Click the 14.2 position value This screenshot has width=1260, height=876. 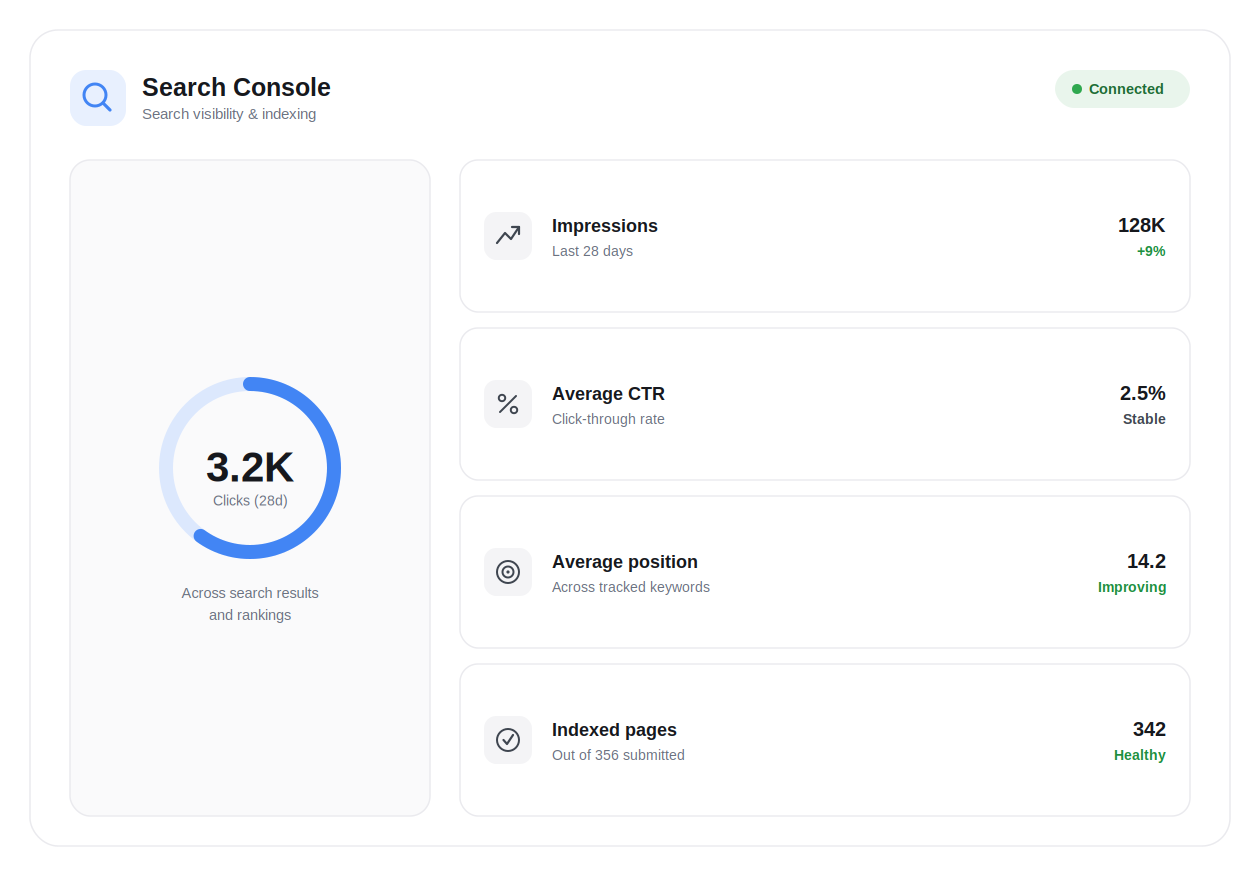[1146, 561]
